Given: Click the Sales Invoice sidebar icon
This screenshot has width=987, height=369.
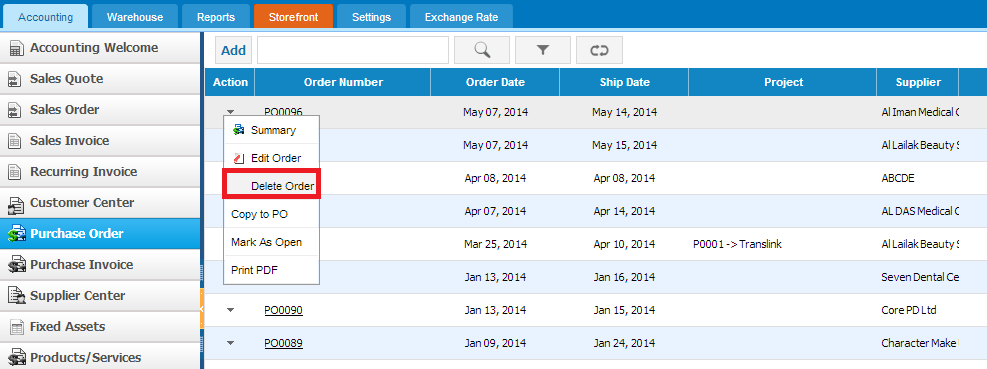Looking at the screenshot, I should pos(14,141).
